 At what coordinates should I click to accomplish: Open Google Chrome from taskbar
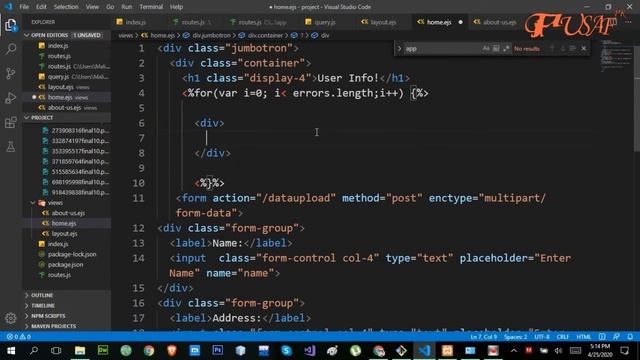(x=149, y=351)
